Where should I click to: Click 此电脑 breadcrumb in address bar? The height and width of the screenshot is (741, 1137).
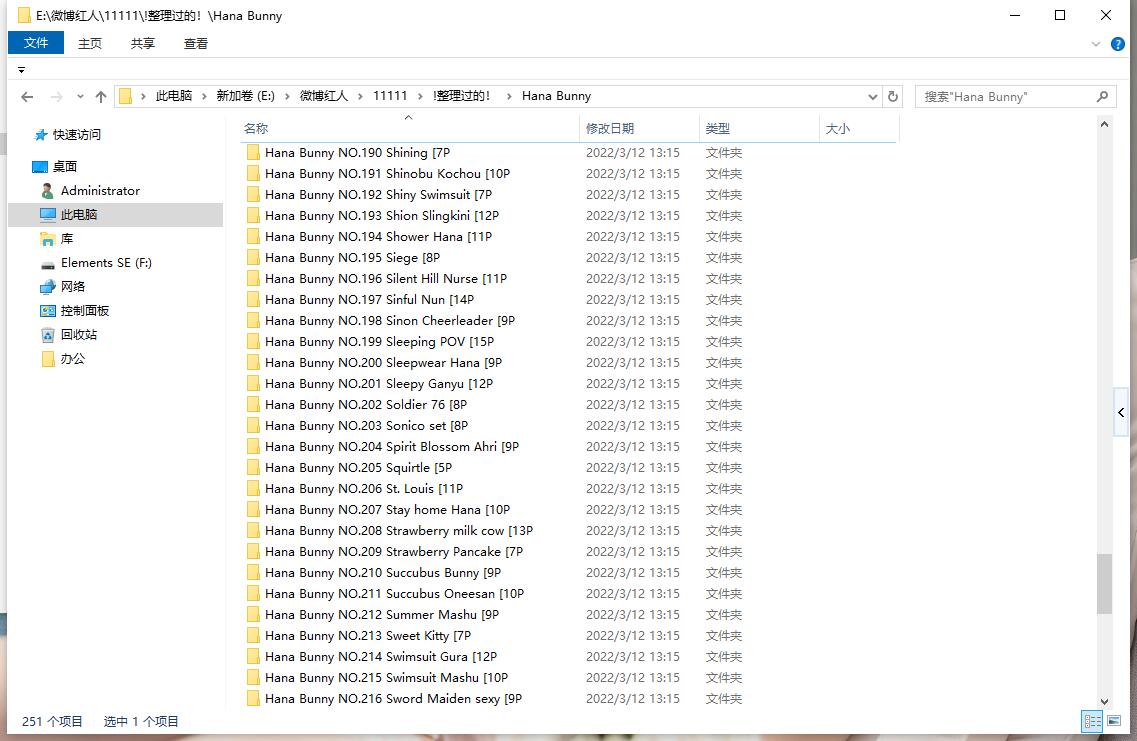coord(174,96)
